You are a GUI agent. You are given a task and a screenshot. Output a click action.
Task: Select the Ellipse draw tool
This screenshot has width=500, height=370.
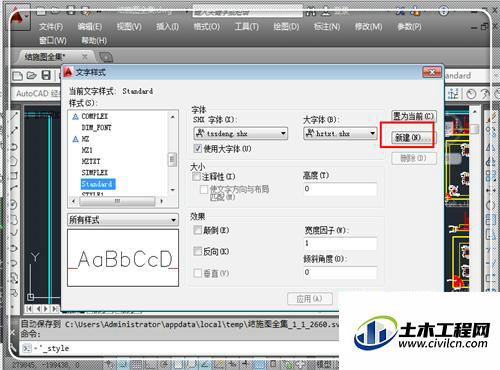tap(14, 248)
